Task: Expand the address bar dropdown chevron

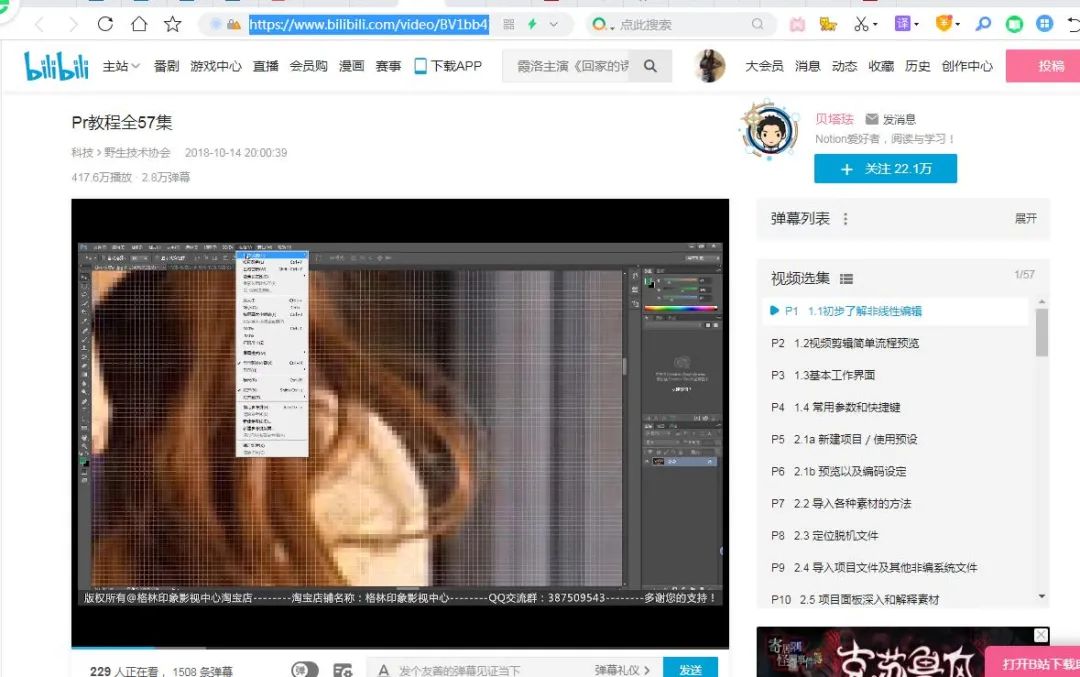Action: tap(553, 25)
